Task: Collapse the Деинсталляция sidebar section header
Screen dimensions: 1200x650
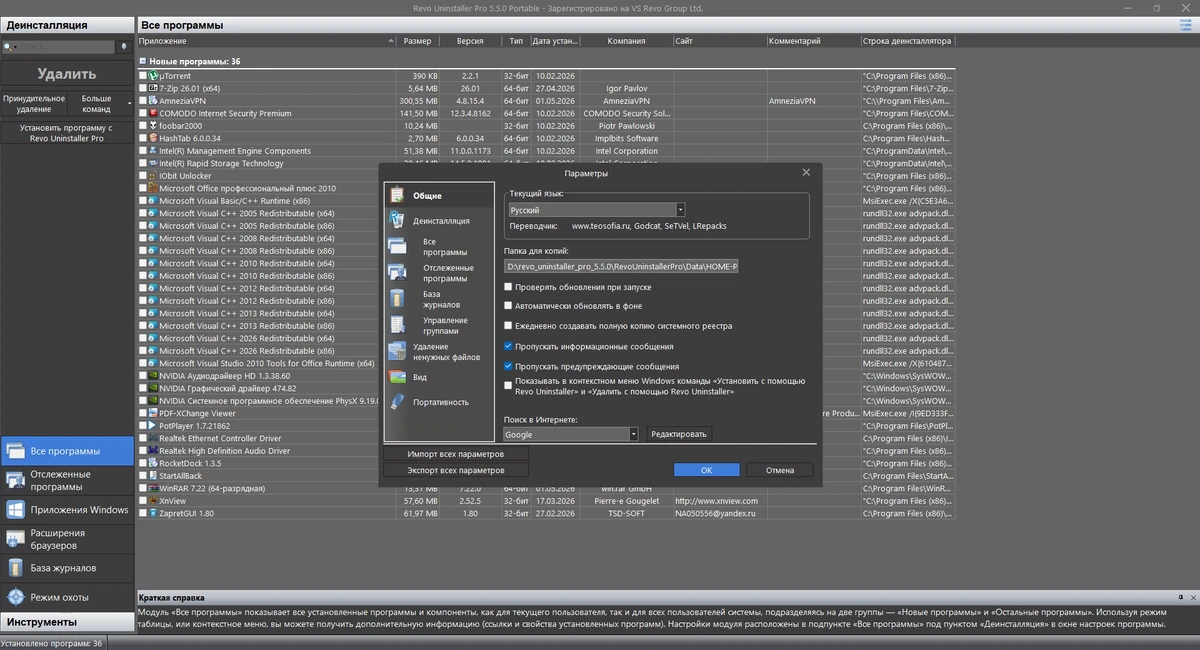Action: [x=67, y=24]
